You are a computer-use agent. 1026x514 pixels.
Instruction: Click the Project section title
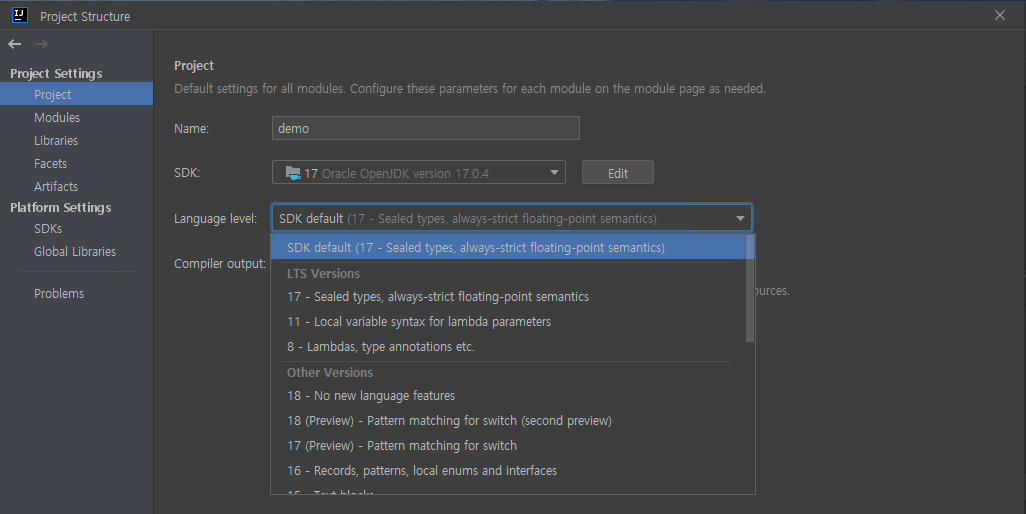click(x=194, y=65)
